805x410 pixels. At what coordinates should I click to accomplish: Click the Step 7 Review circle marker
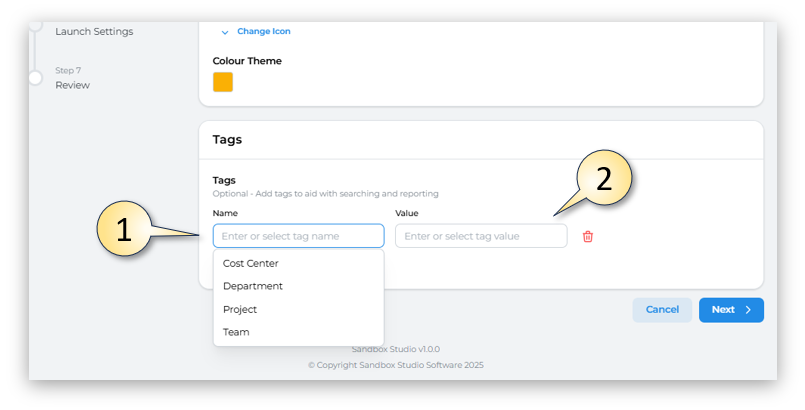pyautogui.click(x=35, y=78)
